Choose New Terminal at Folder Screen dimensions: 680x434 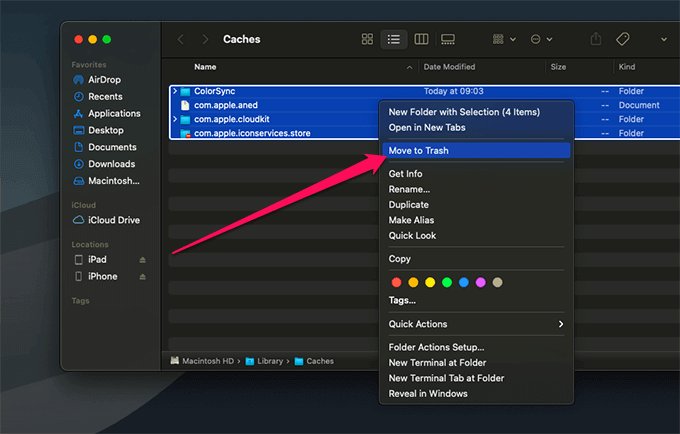[x=476, y=363]
